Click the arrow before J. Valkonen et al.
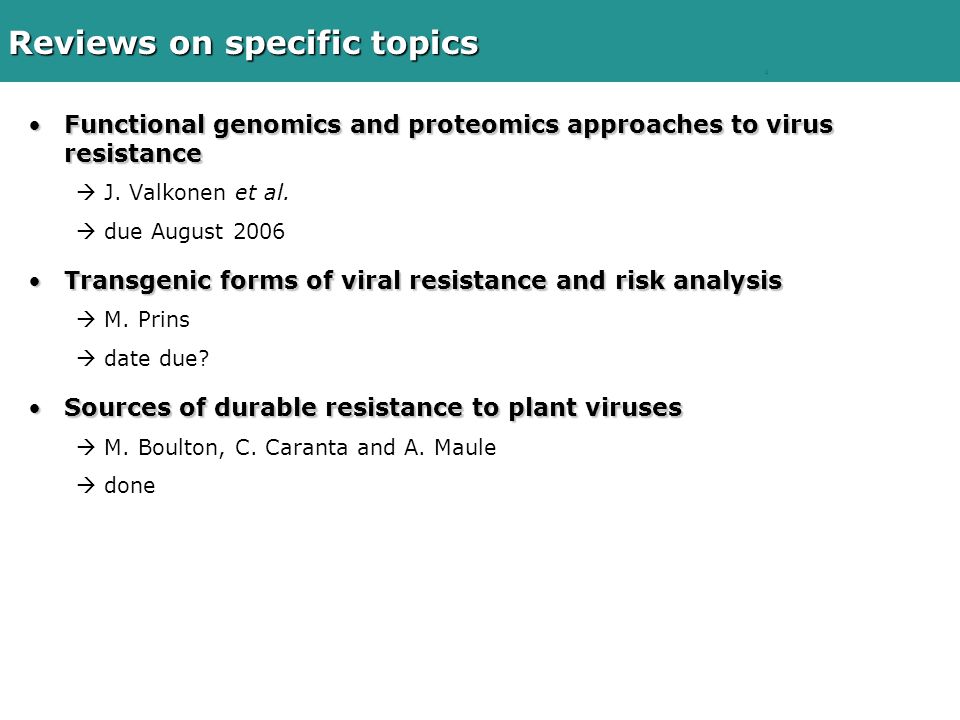This screenshot has height=720, width=960. [86, 193]
